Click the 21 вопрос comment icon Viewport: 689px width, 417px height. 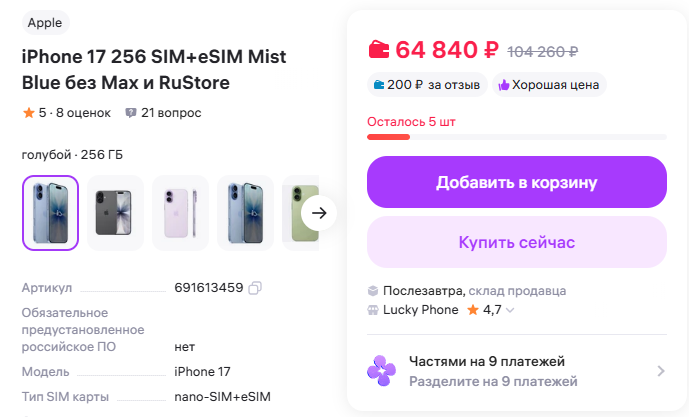[131, 113]
